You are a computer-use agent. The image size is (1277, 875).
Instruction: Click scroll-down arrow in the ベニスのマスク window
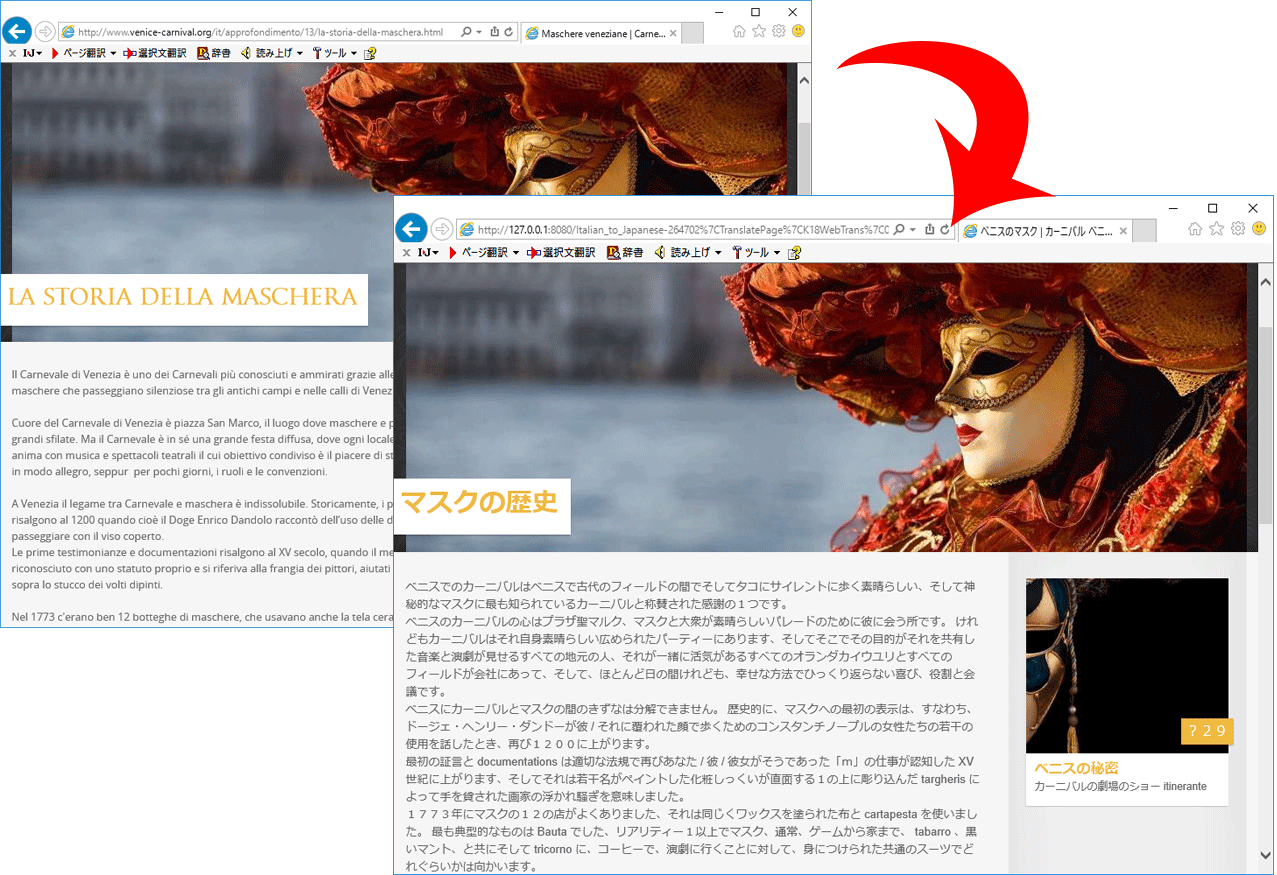coord(1266,855)
